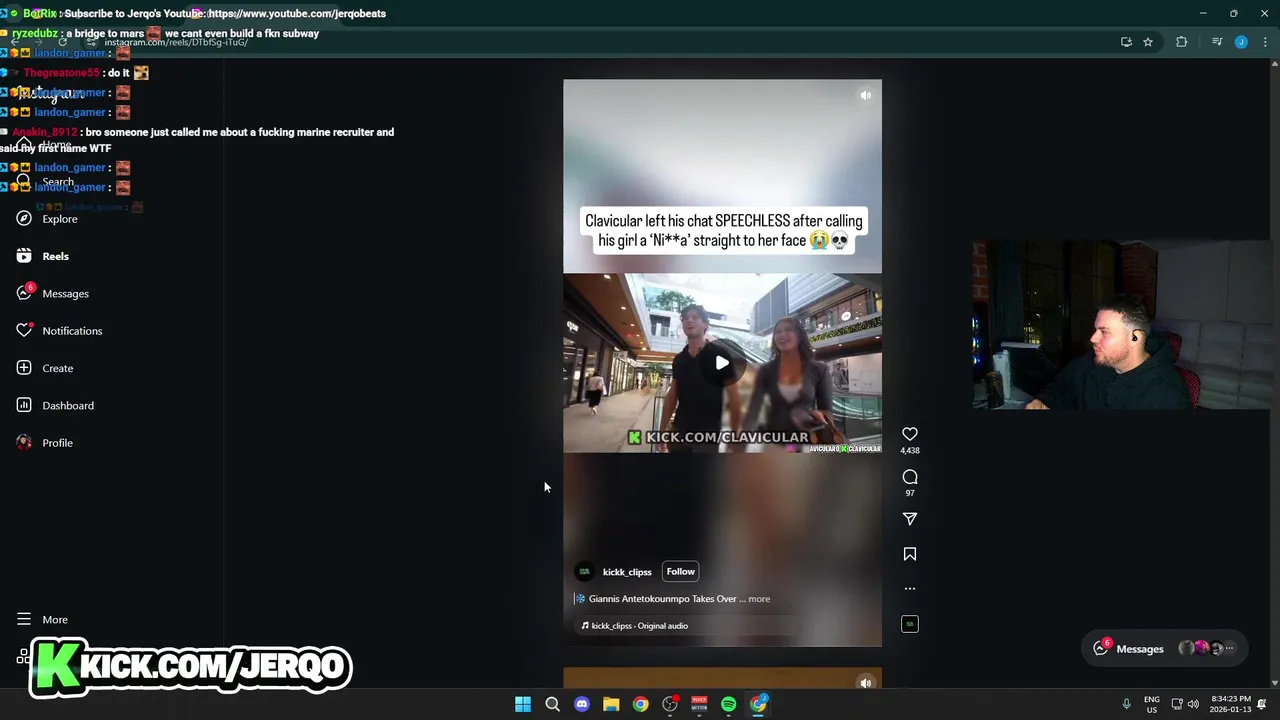Open volume control in system tray
The image size is (1280, 720).
pos(1193,704)
